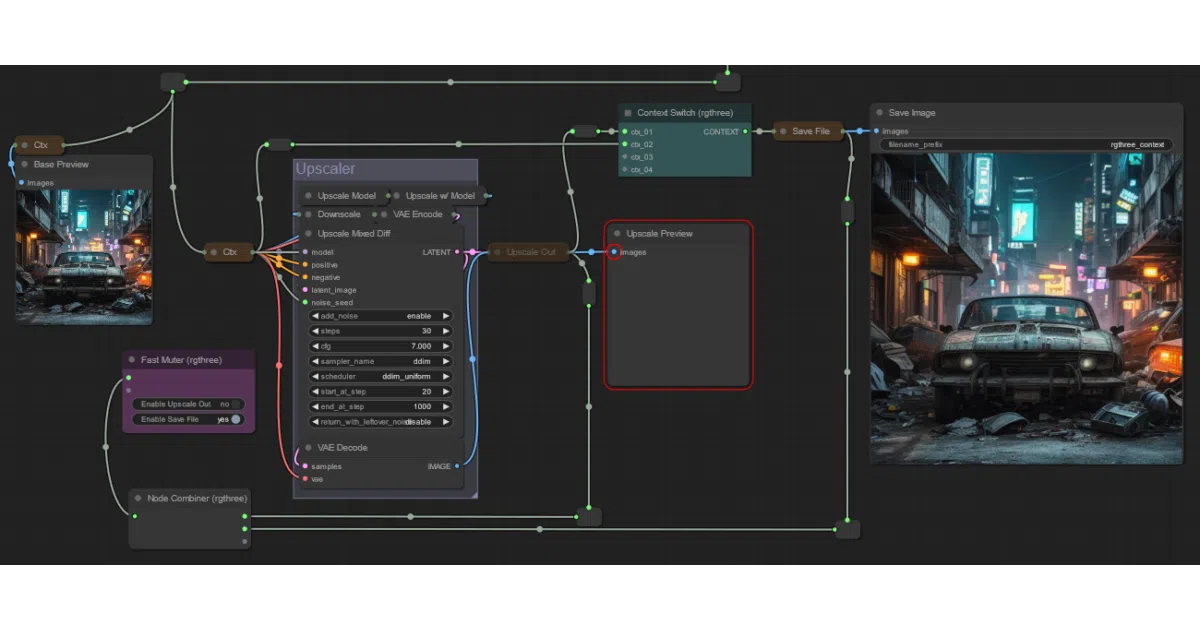Viewport: 1200px width, 630px height.
Task: Click the Base Preview image thumbnail
Action: coord(84,254)
